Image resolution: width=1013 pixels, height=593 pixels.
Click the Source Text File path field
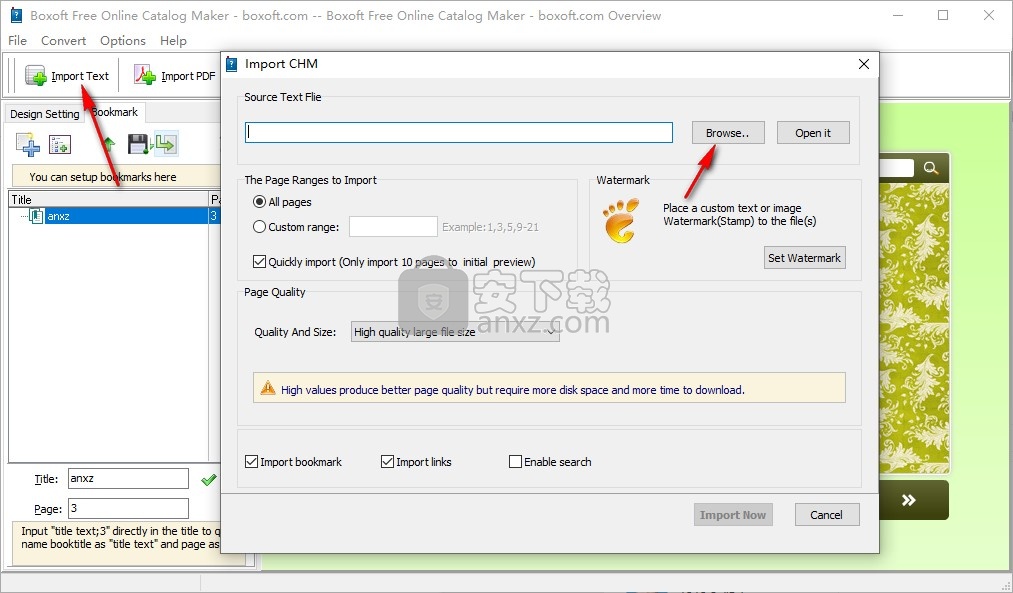coord(459,132)
